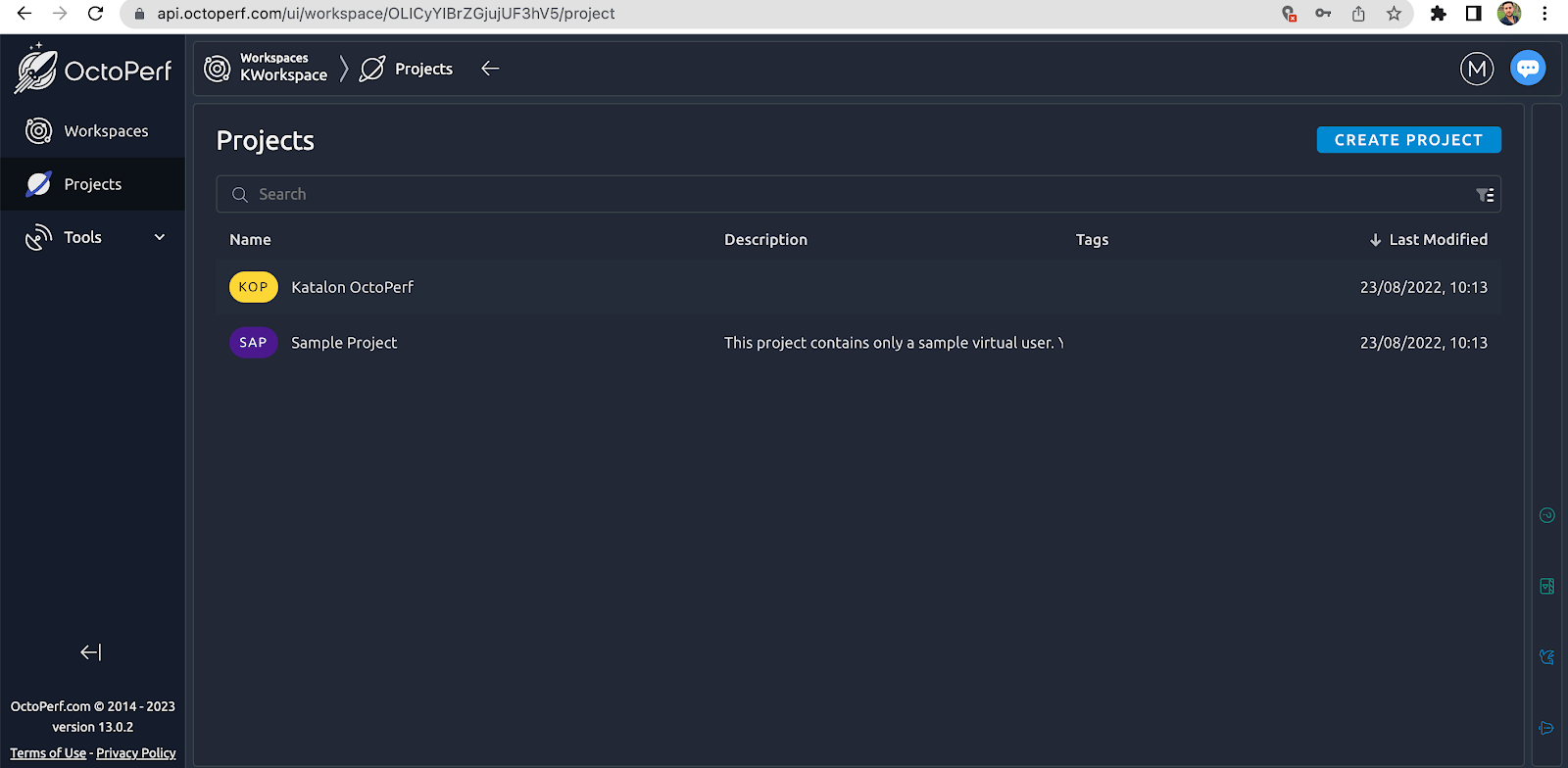Click the browser forward button
This screenshot has height=768, width=1568.
(x=60, y=14)
